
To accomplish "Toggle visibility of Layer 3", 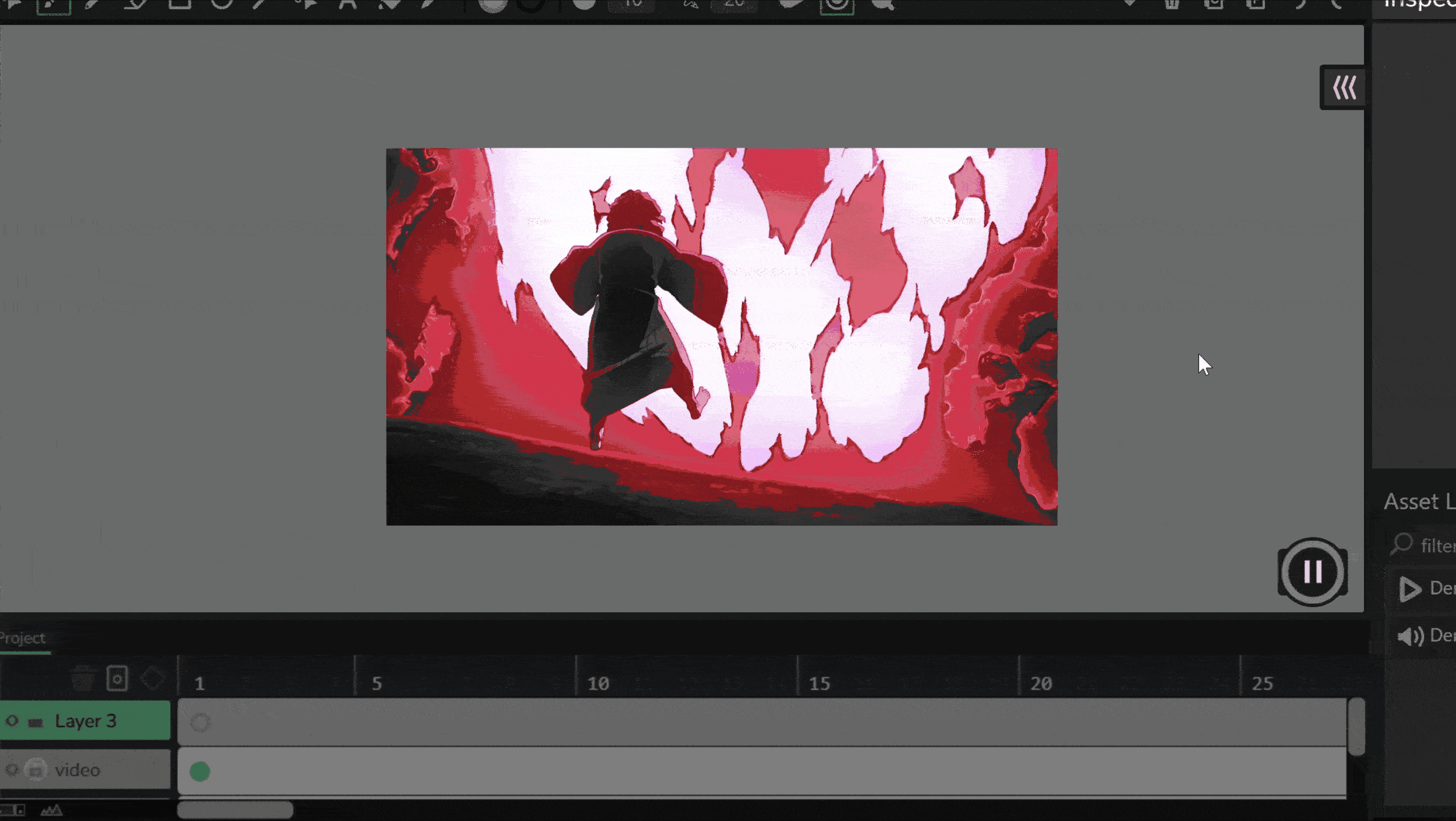I will (12, 721).
